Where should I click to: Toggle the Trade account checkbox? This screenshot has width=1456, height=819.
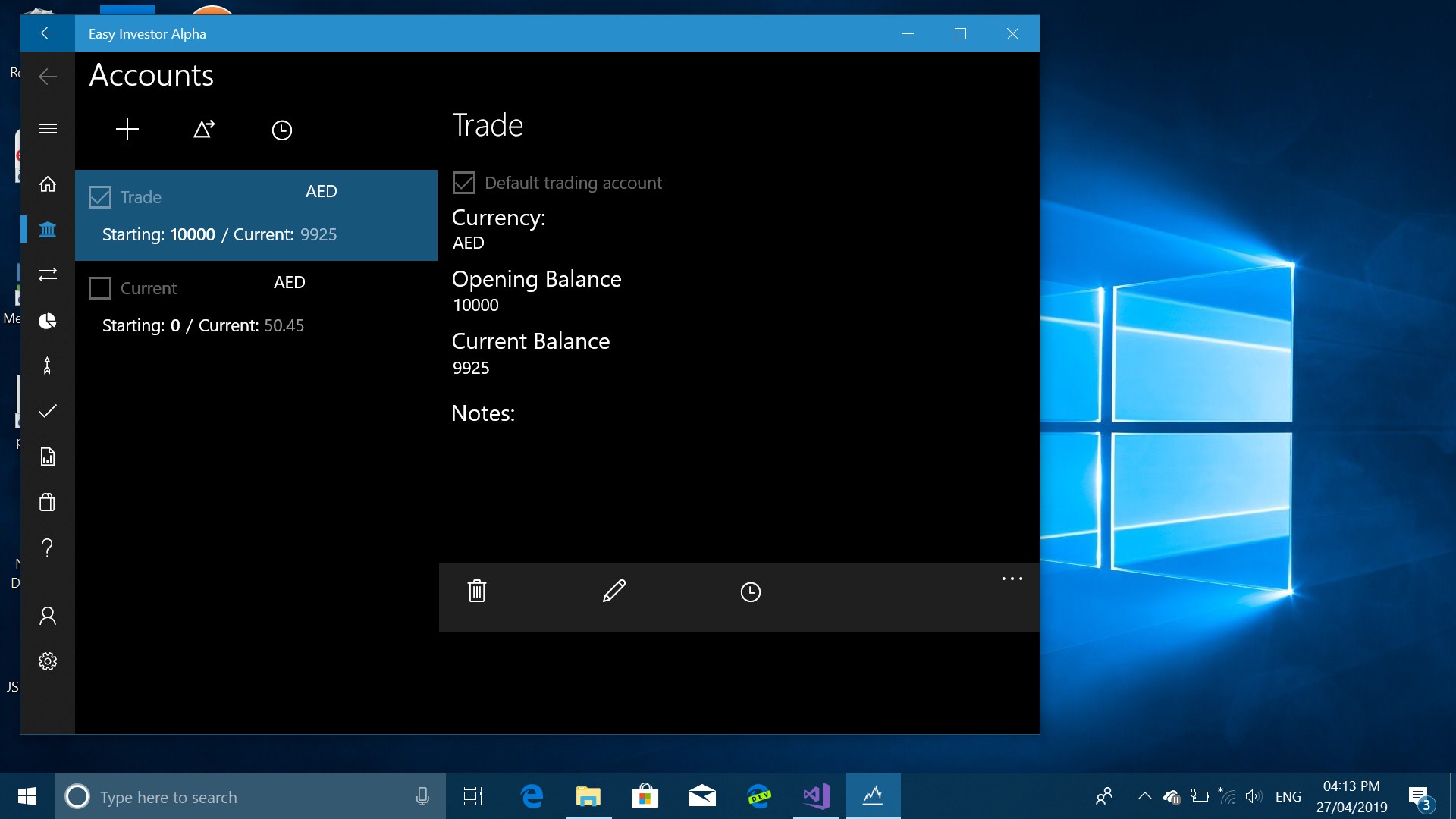point(100,197)
